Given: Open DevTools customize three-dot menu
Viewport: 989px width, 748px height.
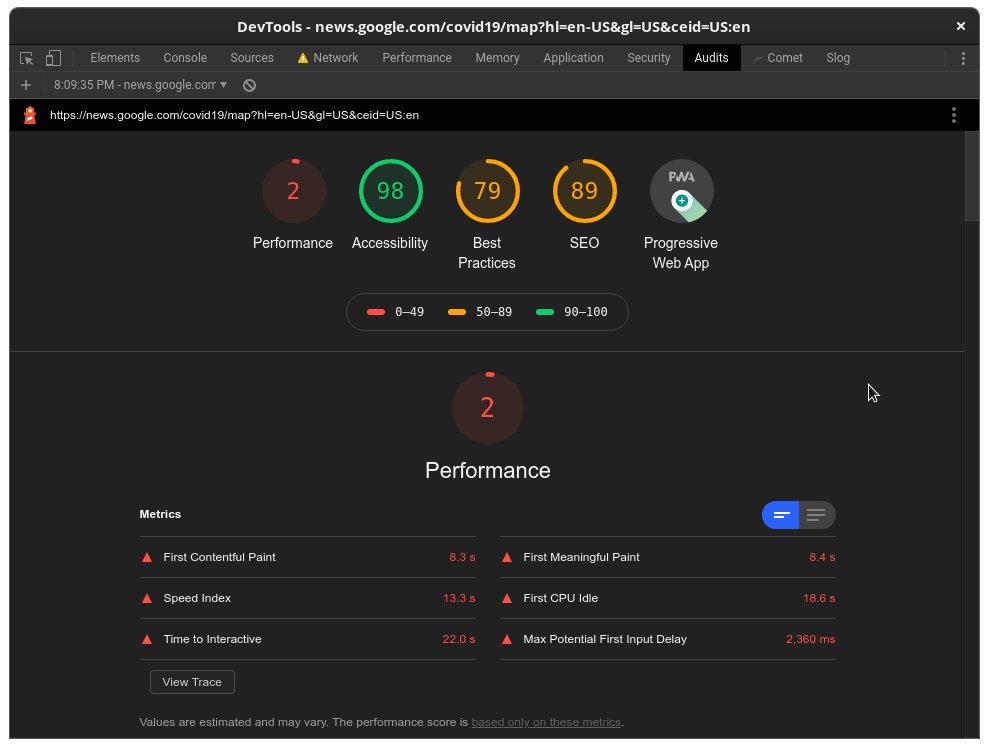Looking at the screenshot, I should [963, 58].
